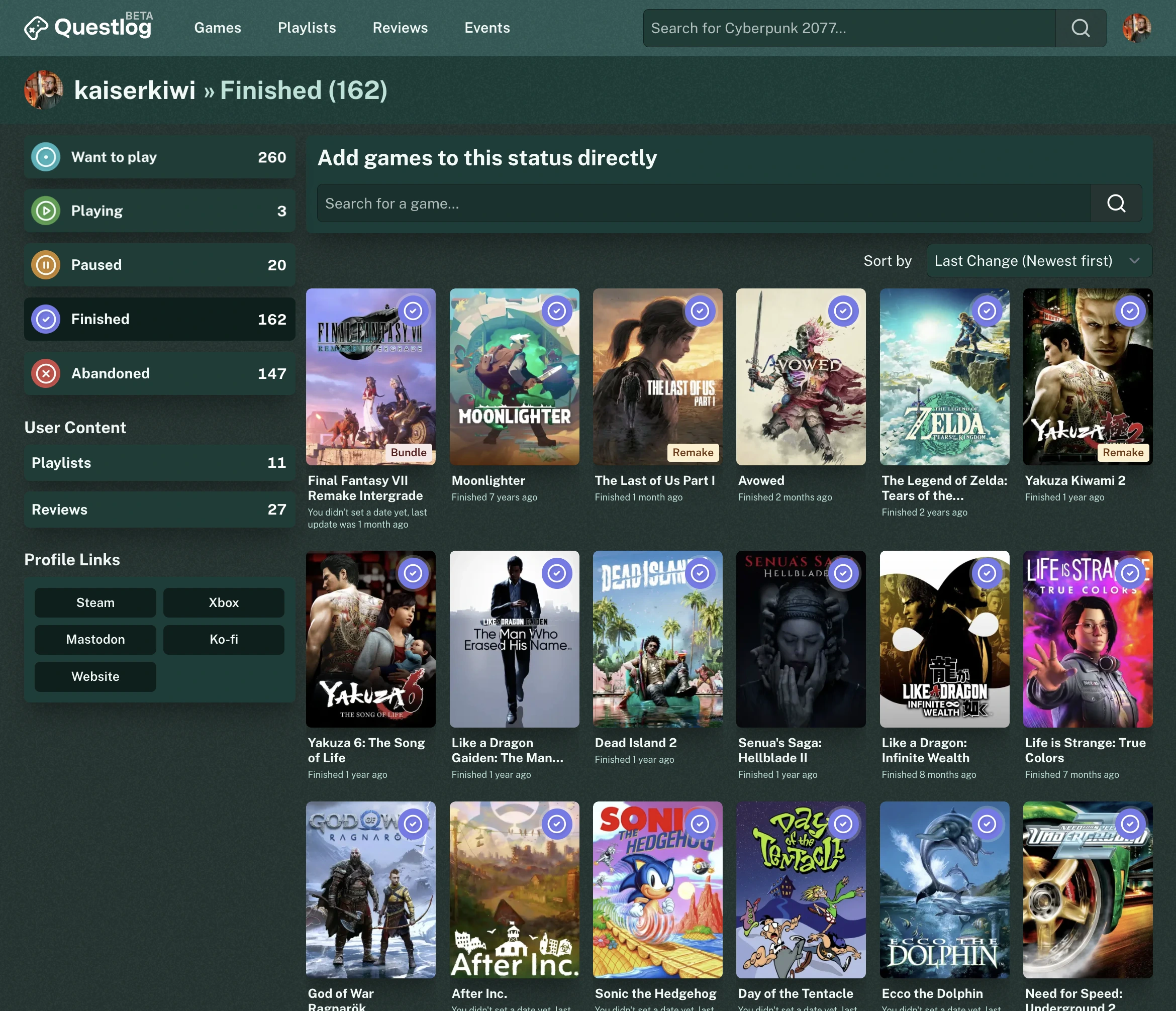Open the Ko-fi profile link
The image size is (1176, 1011).
(224, 639)
